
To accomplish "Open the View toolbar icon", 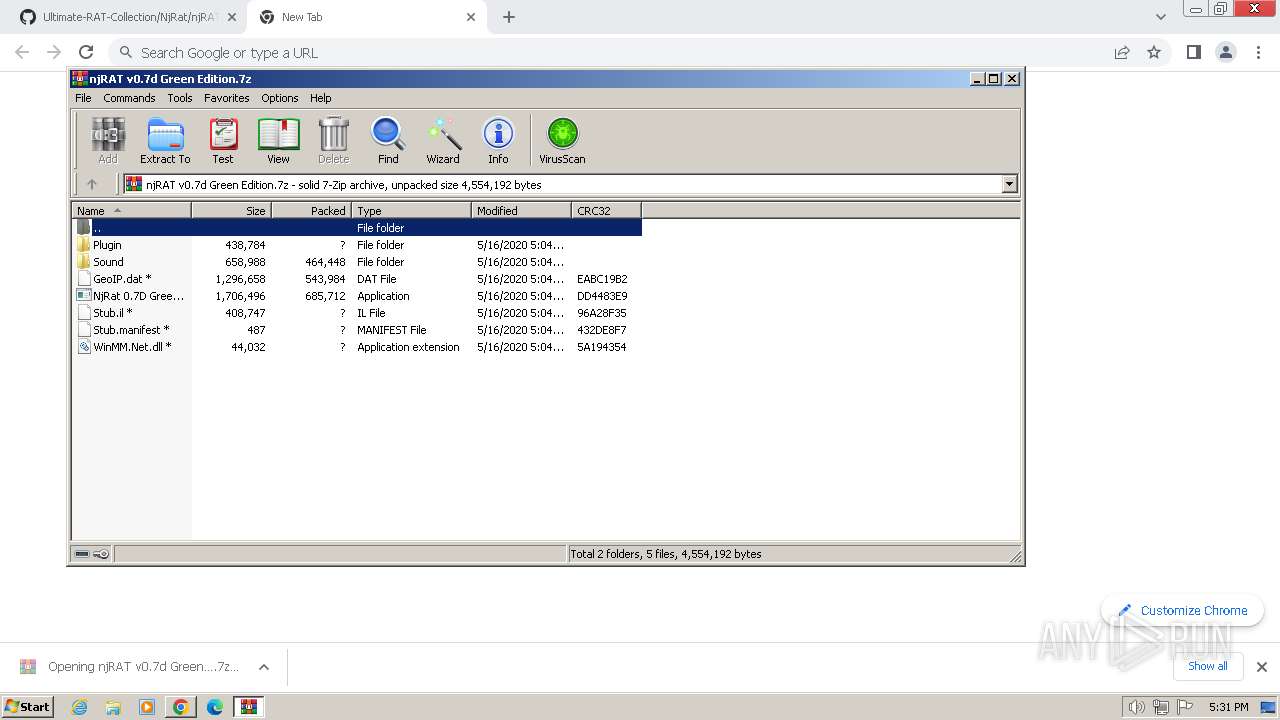I will coord(278,140).
